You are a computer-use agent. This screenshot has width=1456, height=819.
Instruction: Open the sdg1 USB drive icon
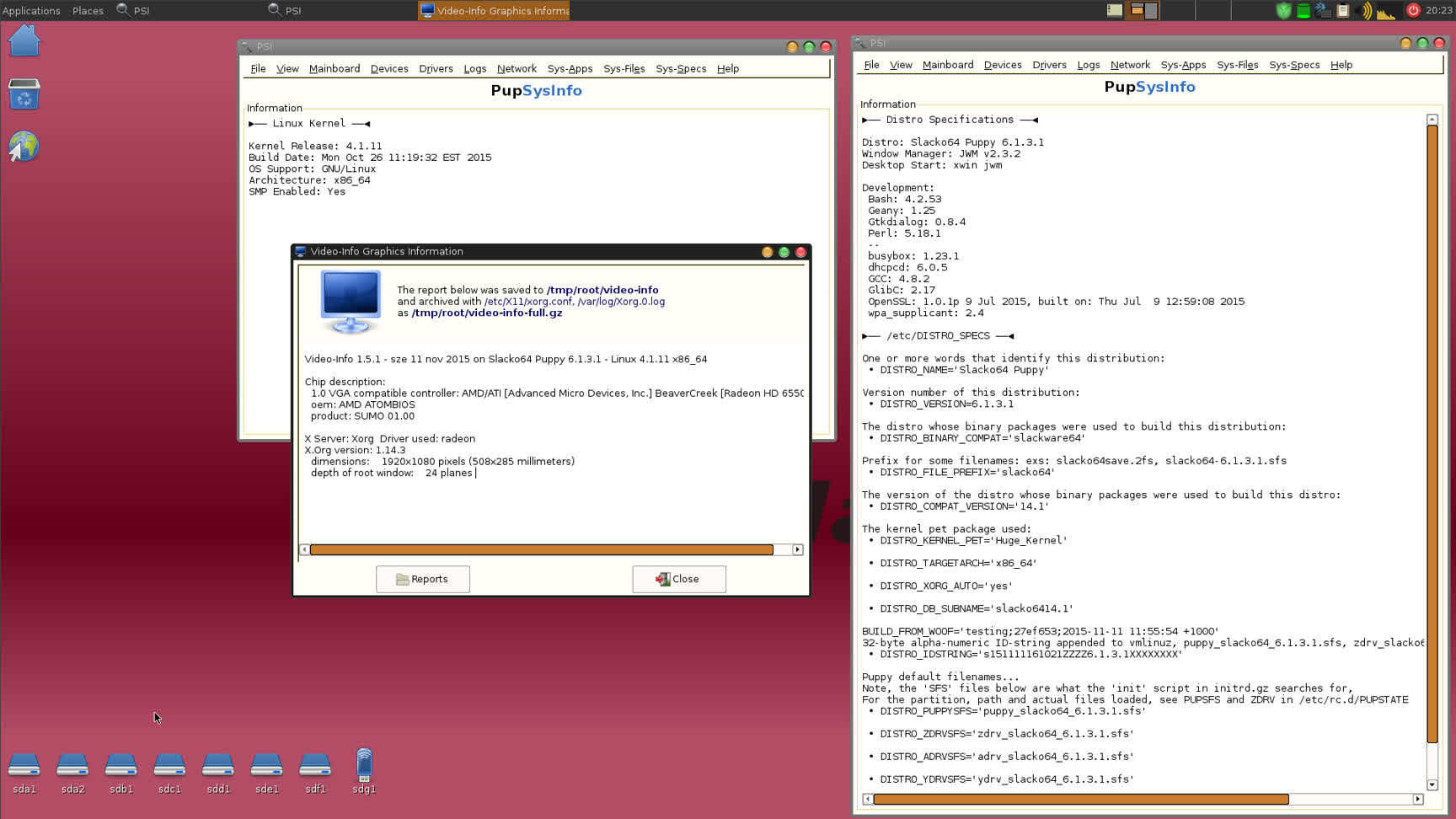364,765
